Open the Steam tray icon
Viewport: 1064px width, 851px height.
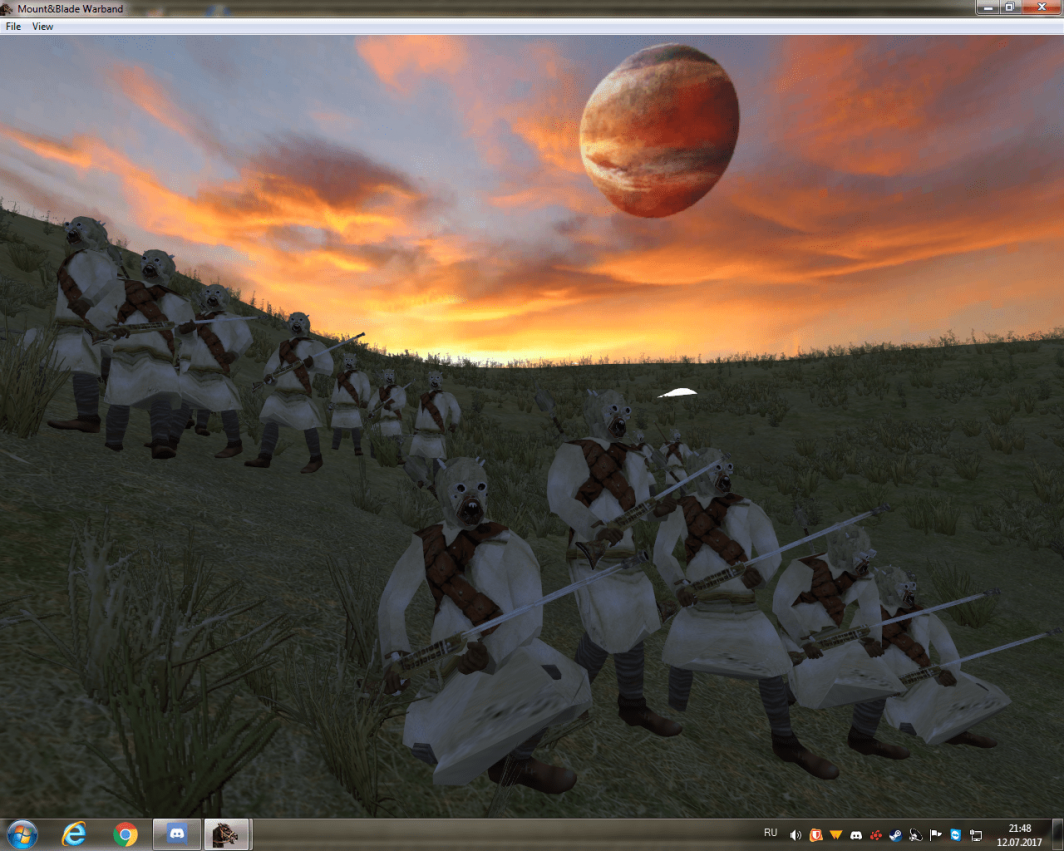(x=896, y=835)
